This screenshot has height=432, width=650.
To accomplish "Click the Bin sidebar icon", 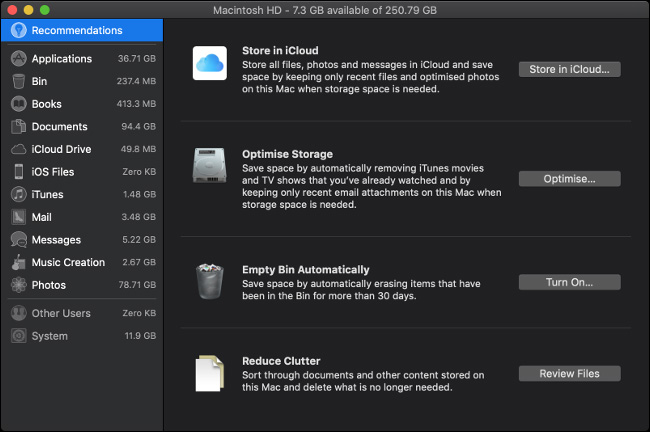I will (x=19, y=81).
